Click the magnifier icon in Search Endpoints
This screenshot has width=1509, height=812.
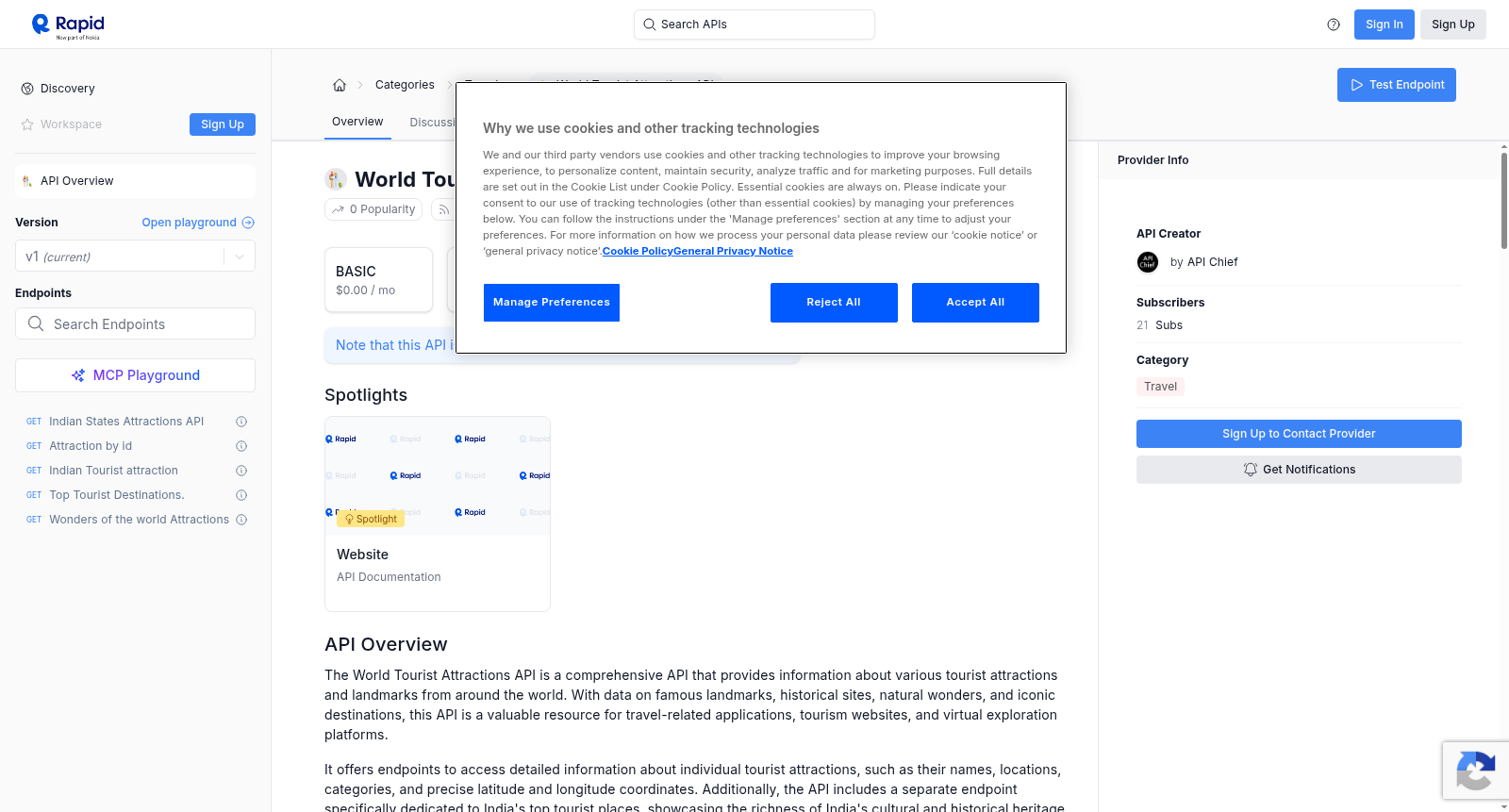pyautogui.click(x=36, y=323)
